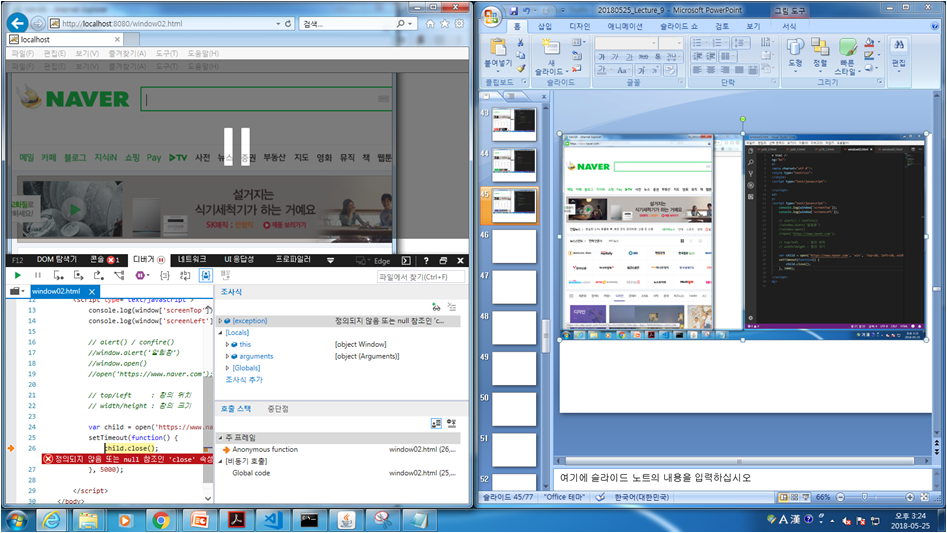Viewport: 947px width, 533px height.
Task: Expand the 'this' variable node
Action: [x=228, y=345]
